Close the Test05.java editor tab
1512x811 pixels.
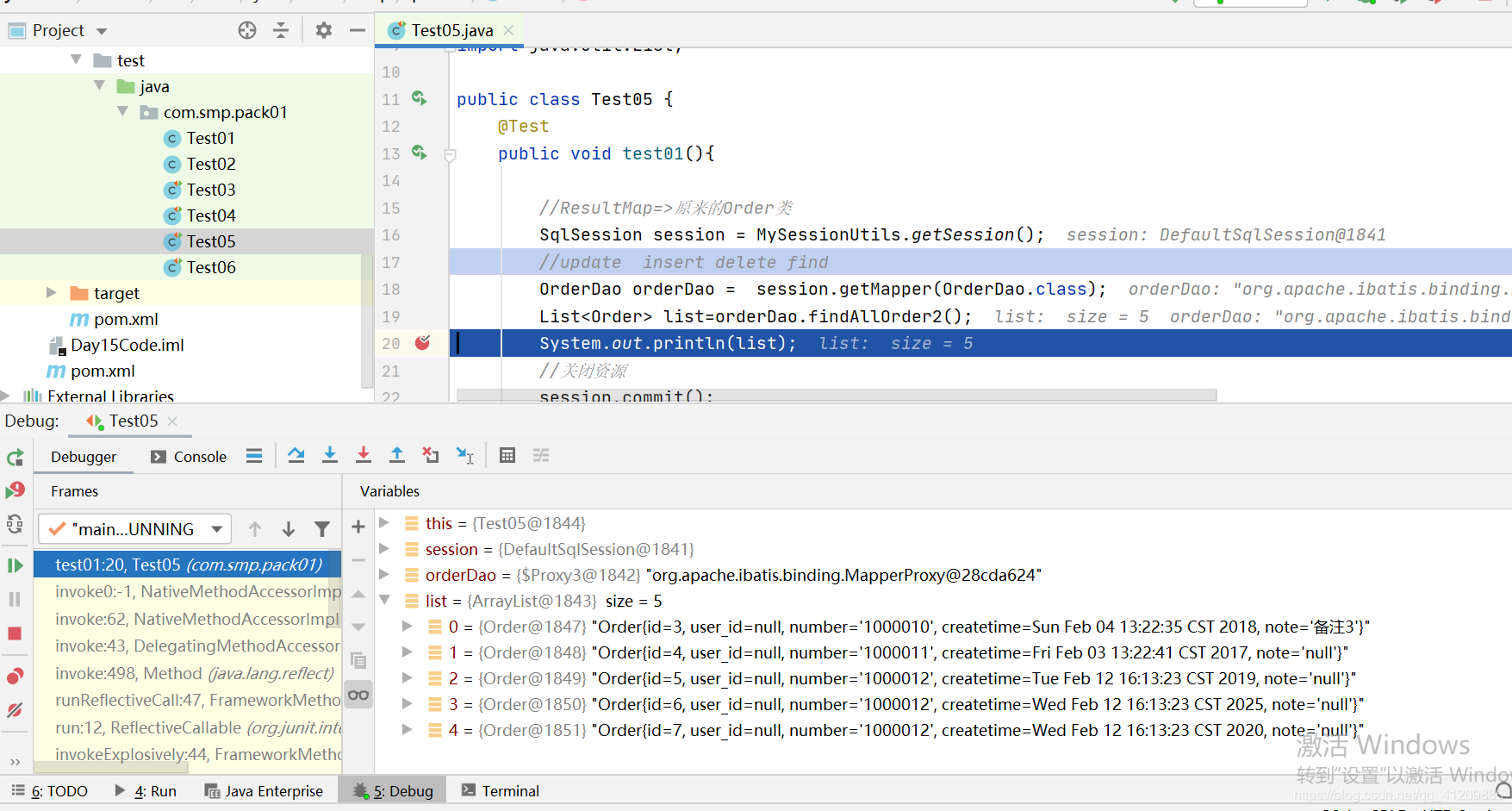tap(508, 30)
